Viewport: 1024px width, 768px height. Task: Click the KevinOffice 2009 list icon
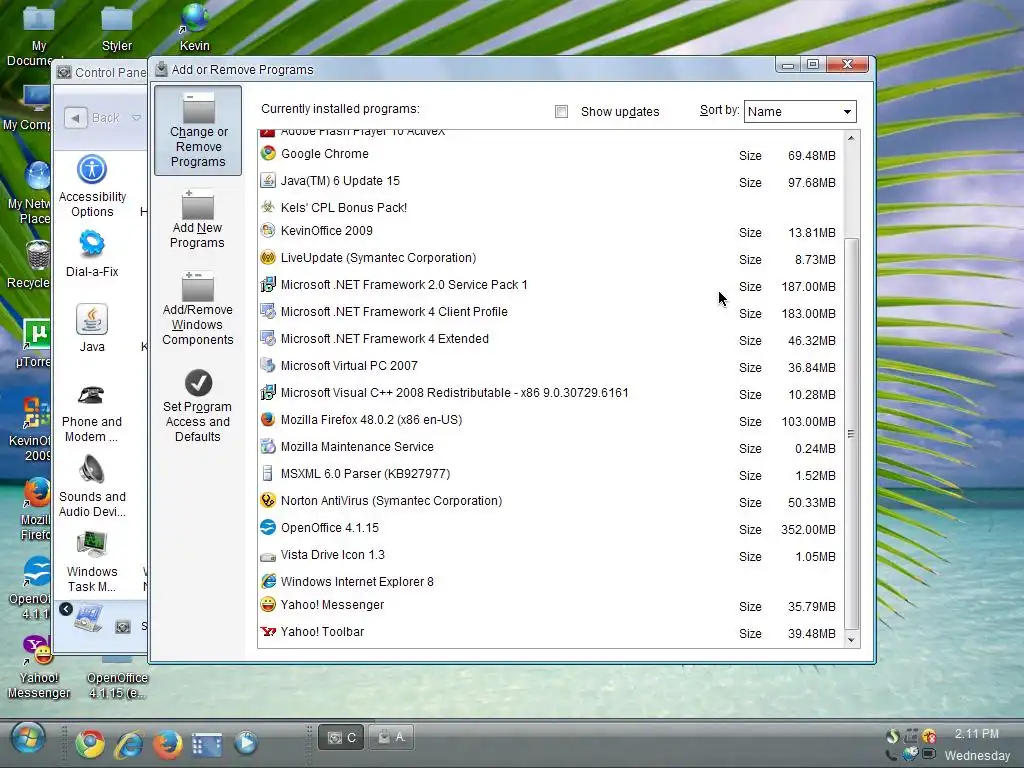268,231
